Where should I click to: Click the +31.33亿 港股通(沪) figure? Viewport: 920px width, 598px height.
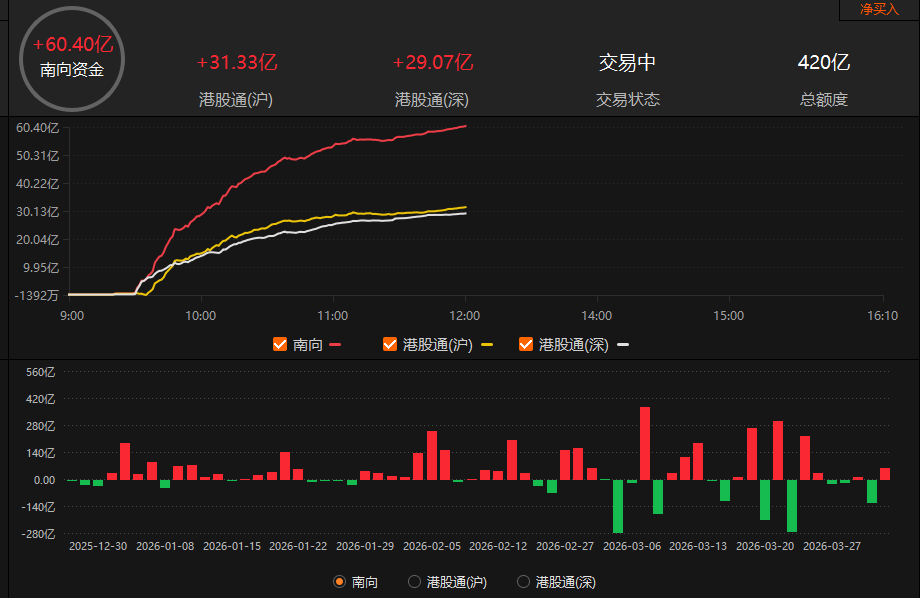coord(237,62)
